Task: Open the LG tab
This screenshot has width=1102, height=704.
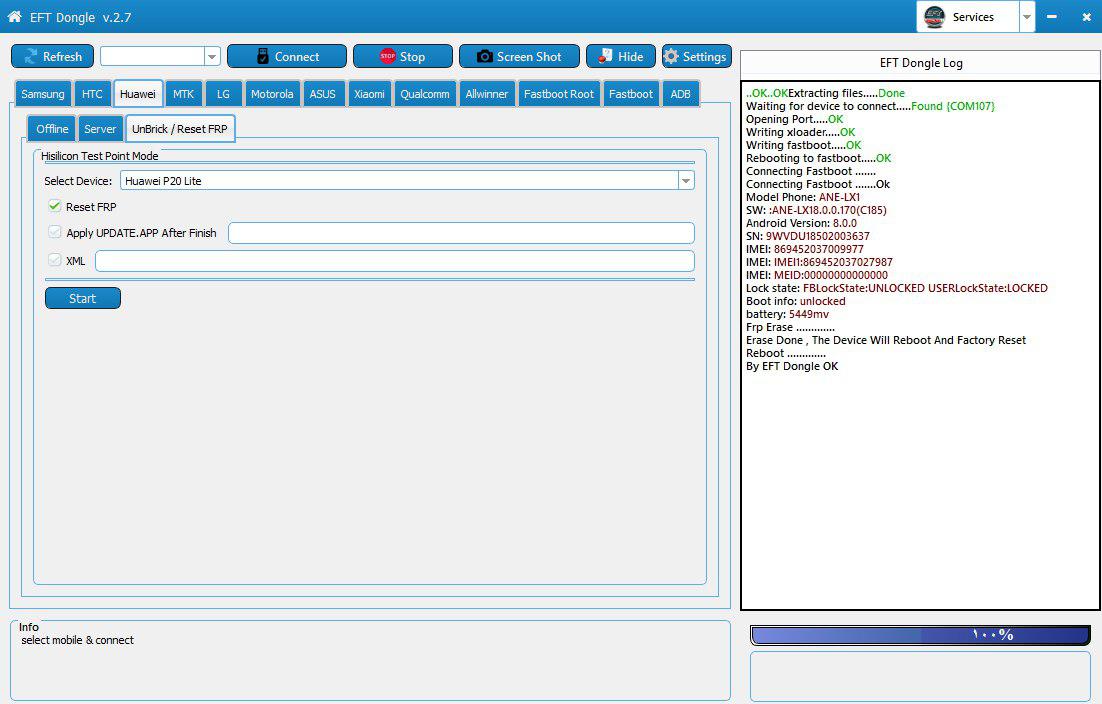Action: [223, 93]
